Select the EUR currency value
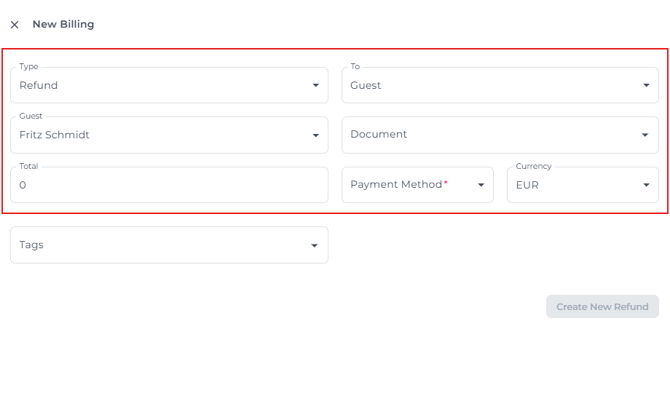This screenshot has height=412, width=670. 527,185
